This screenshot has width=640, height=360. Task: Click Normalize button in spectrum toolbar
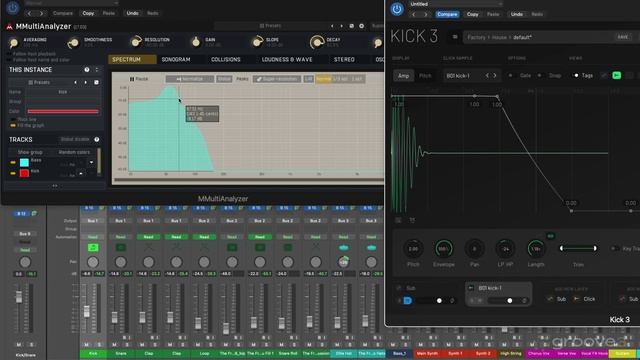189,79
